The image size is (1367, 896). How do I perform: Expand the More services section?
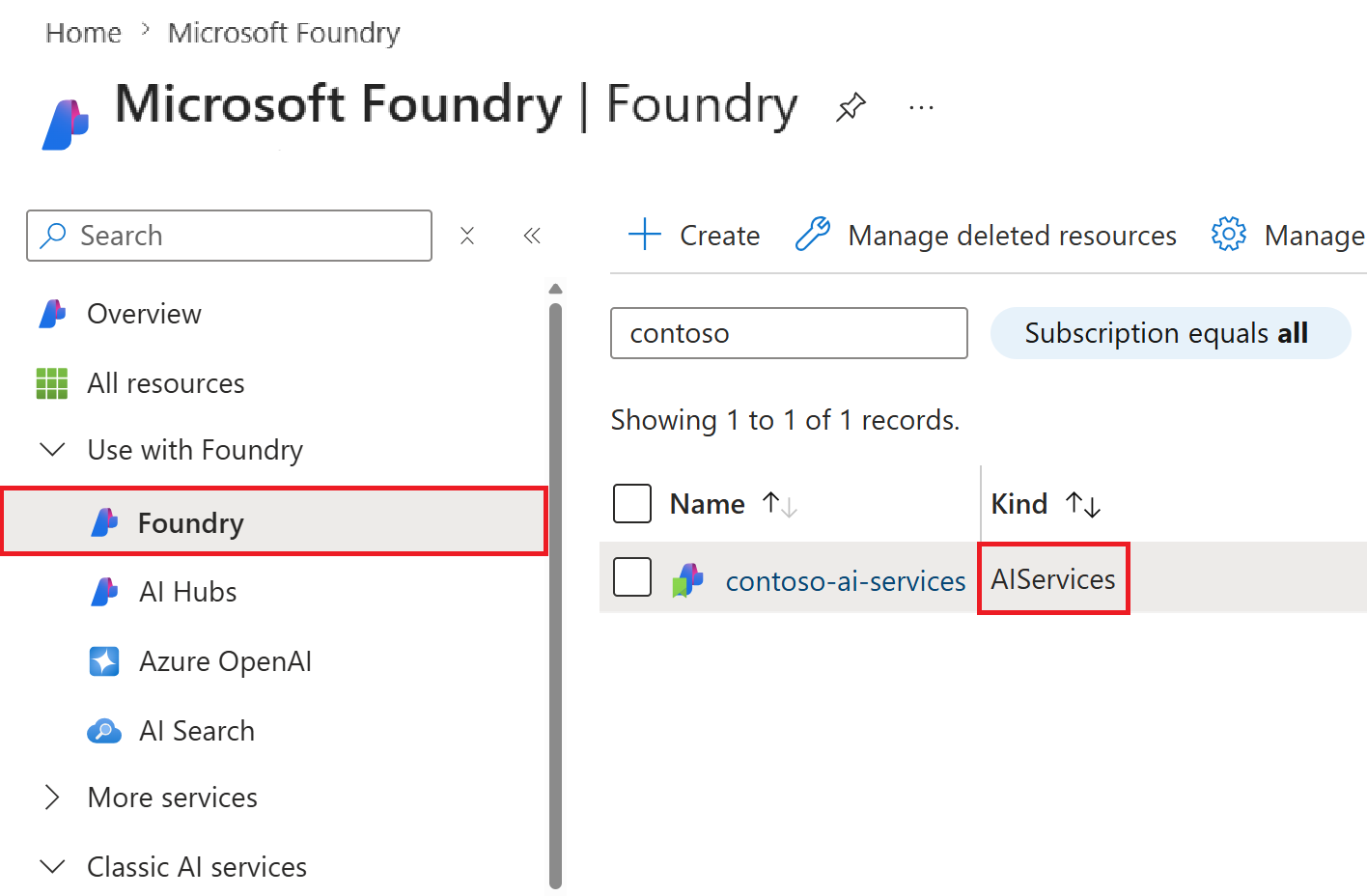(x=52, y=798)
